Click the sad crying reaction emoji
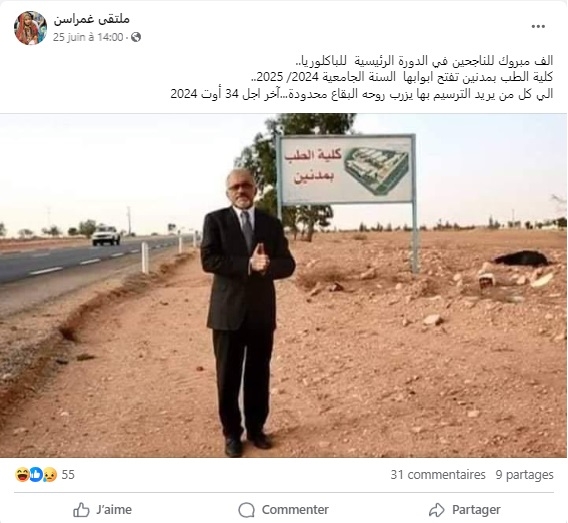This screenshot has width=568, height=523. [x=50, y=474]
